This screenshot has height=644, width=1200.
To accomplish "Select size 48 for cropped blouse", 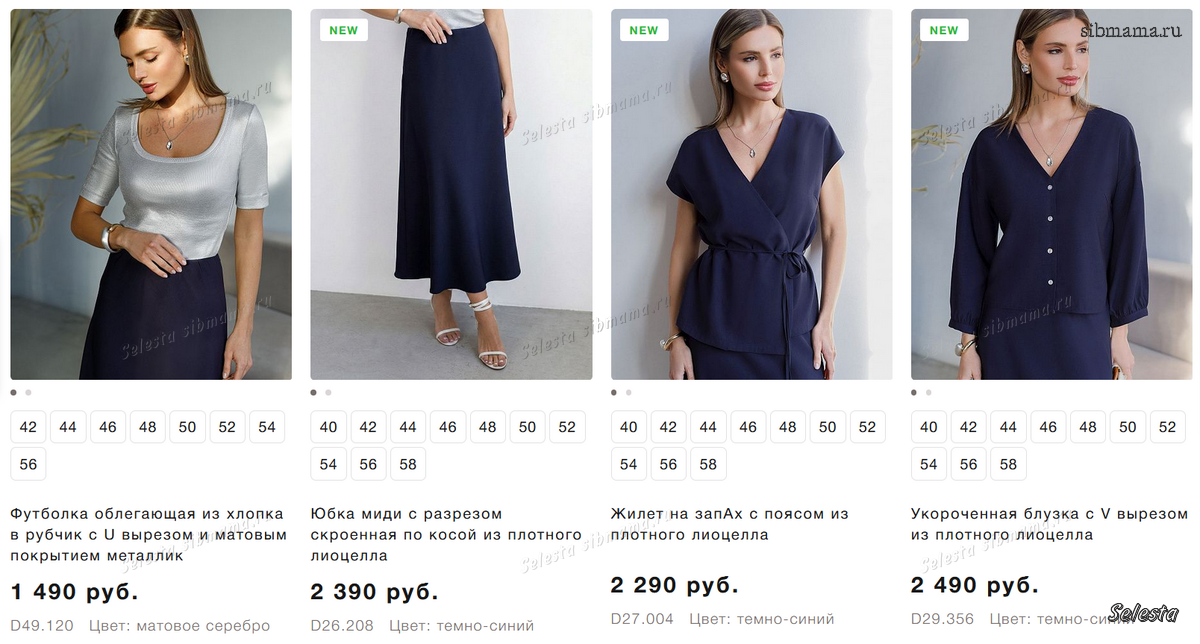I will click(x=1087, y=427).
